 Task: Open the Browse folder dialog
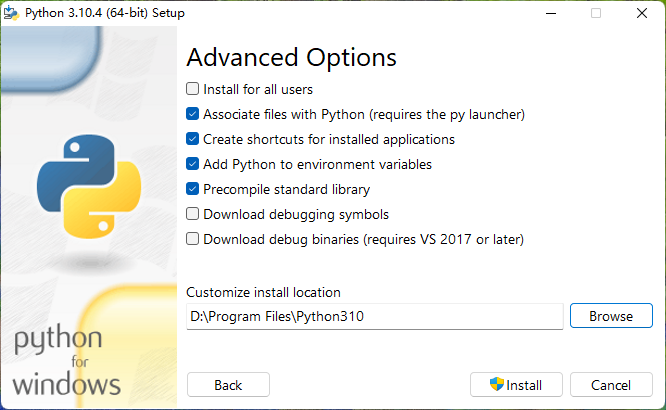pyautogui.click(x=611, y=316)
